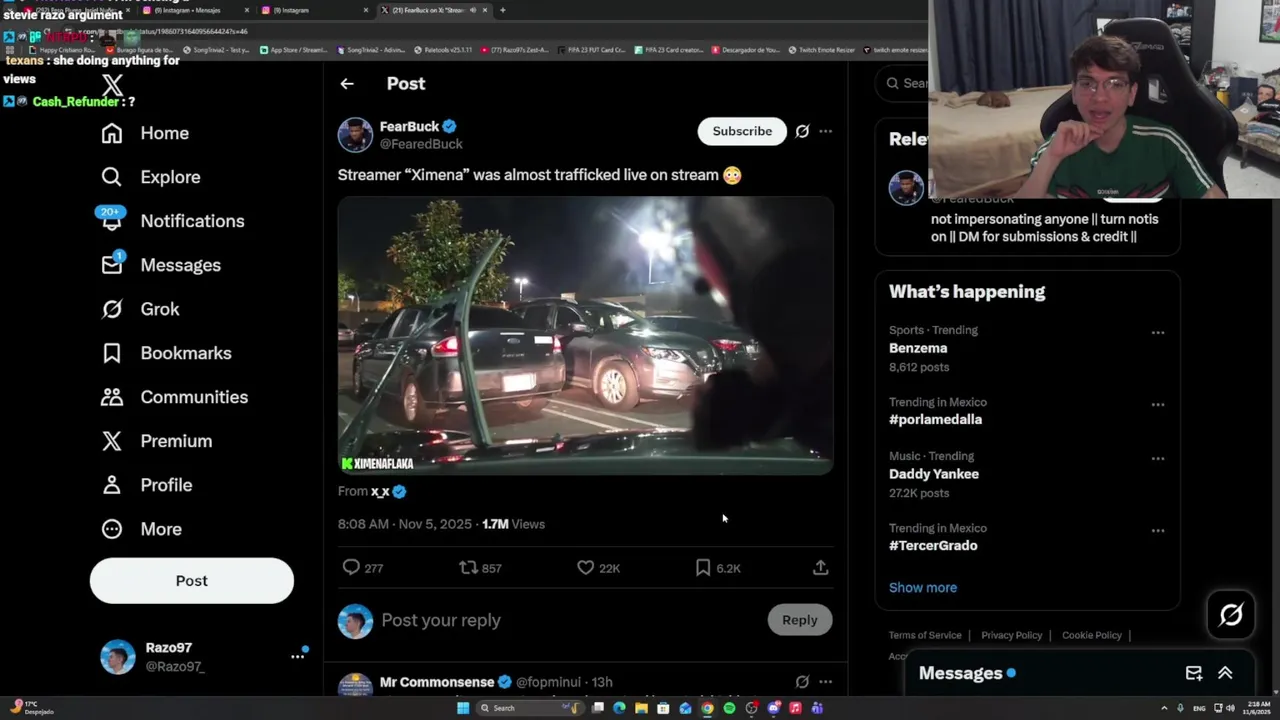
Task: Click FearBuck's profile avatar on the post
Action: pyautogui.click(x=355, y=135)
